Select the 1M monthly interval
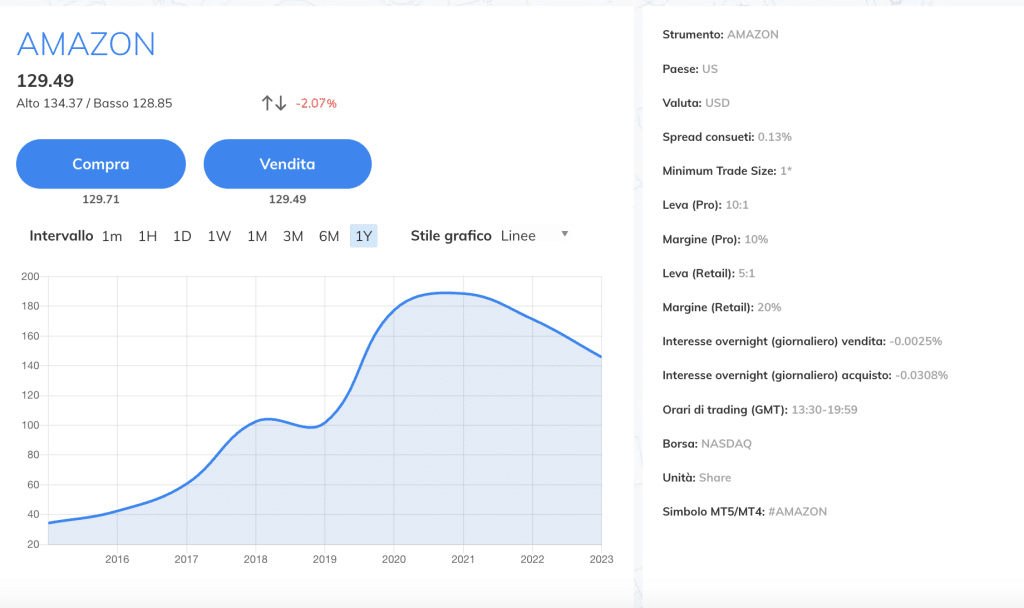 point(256,236)
